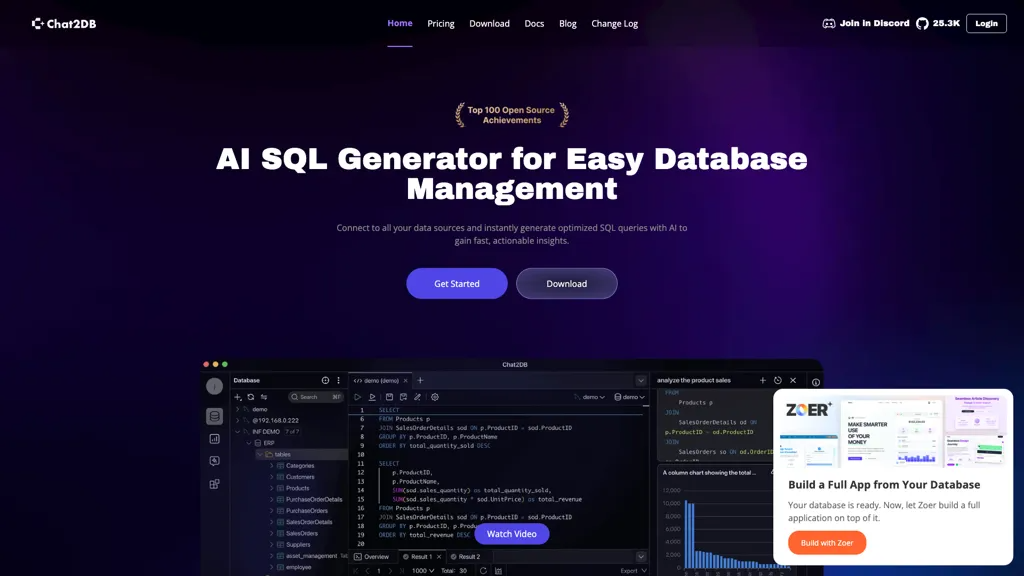Go to Download in the navbar
The width and height of the screenshot is (1024, 576).
click(x=489, y=24)
